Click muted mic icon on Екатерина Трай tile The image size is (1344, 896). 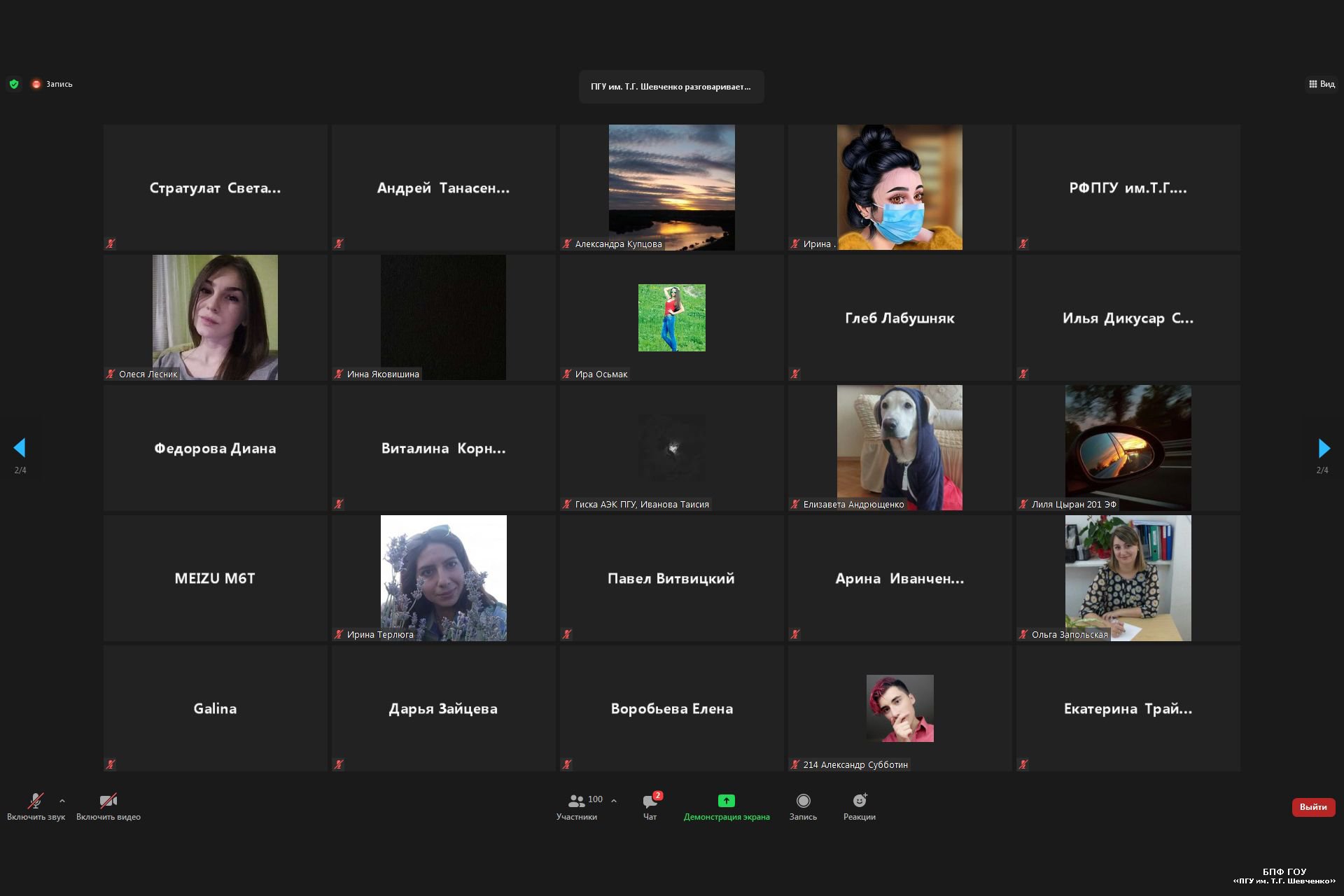tap(1023, 764)
